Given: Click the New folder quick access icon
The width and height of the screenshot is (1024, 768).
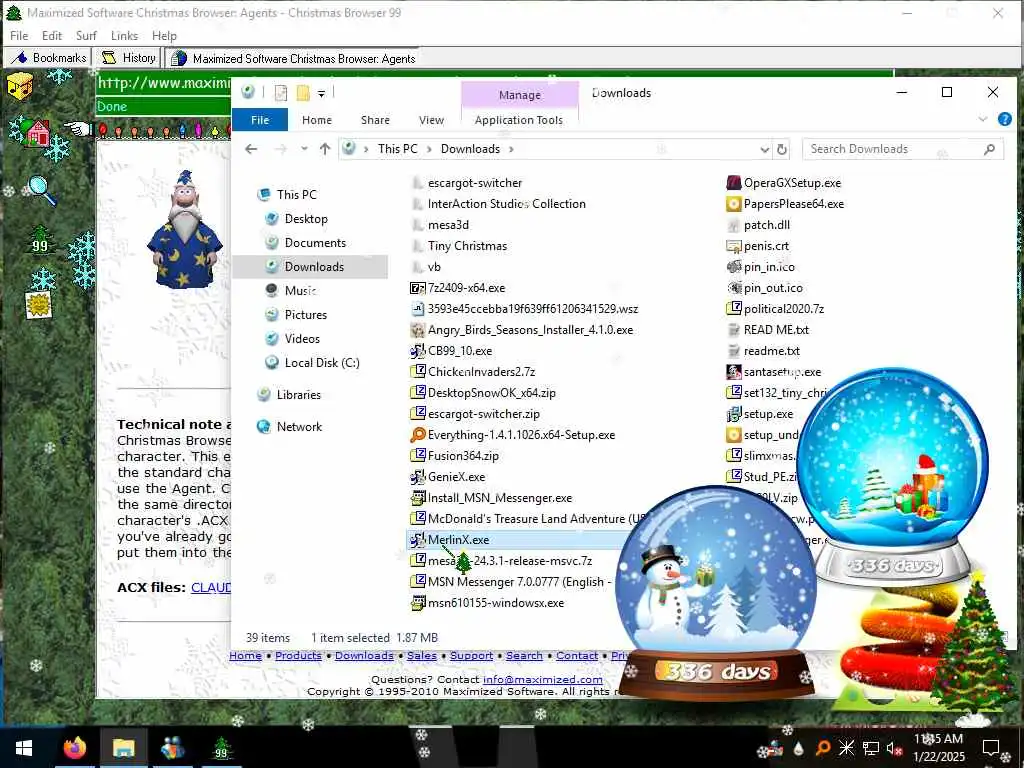Looking at the screenshot, I should tap(303, 93).
